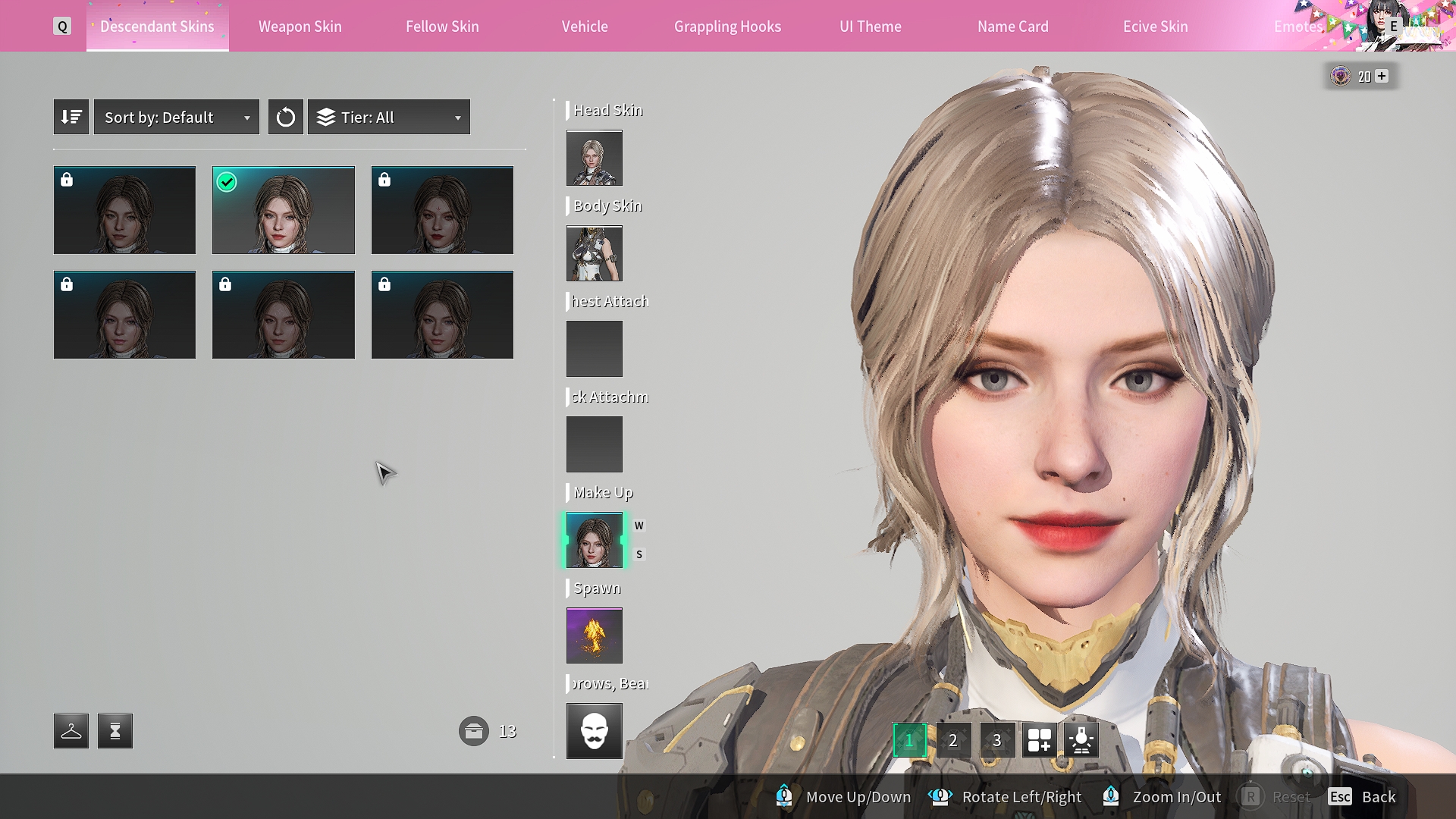
Task: Click the storage box icon beside 13
Action: (x=474, y=731)
